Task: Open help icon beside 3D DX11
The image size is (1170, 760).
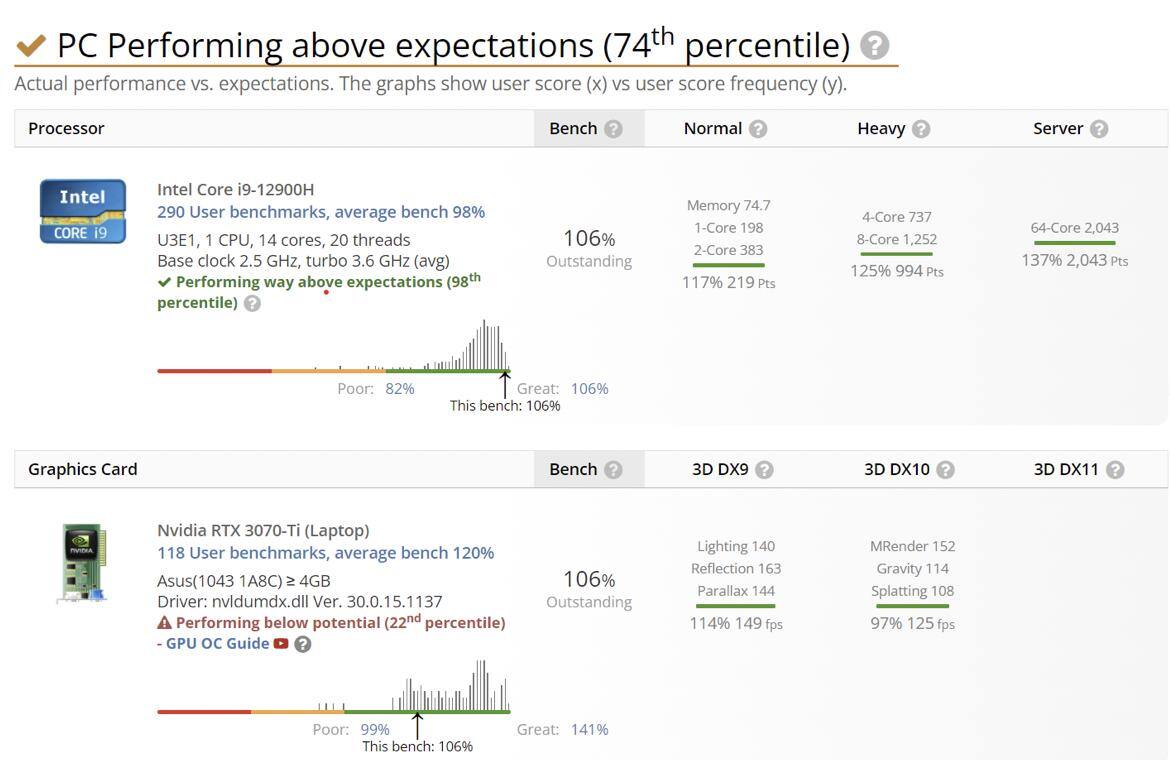Action: pyautogui.click(x=1115, y=470)
